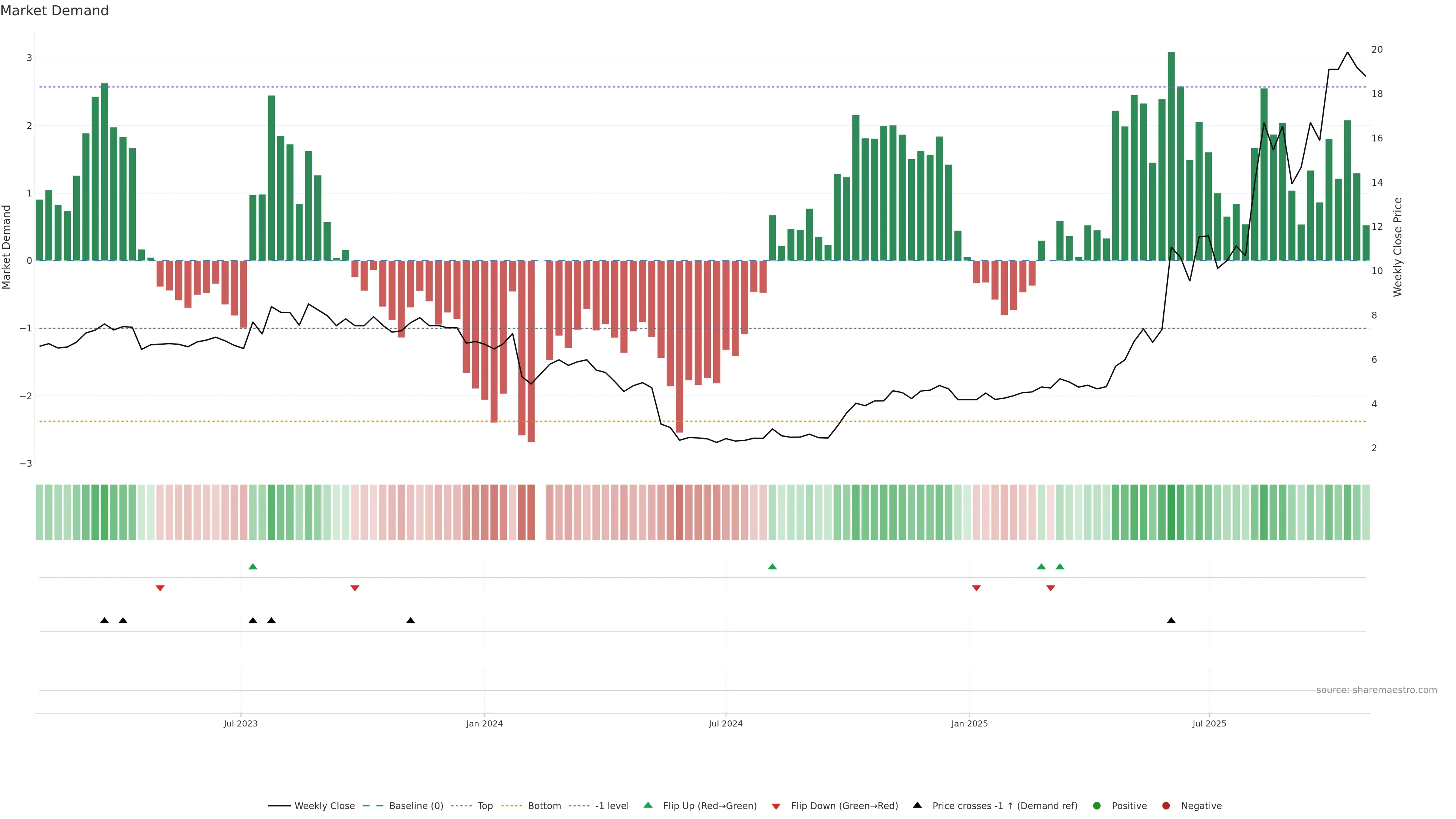Select the Jul 2025 axis label
1456x819 pixels.
(1209, 723)
